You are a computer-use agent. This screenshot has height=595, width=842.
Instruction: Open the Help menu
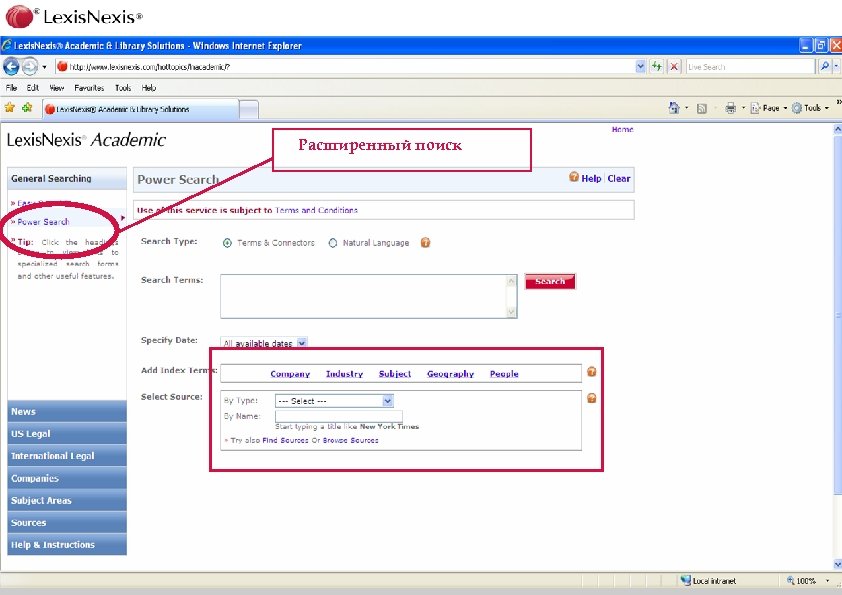(149, 88)
